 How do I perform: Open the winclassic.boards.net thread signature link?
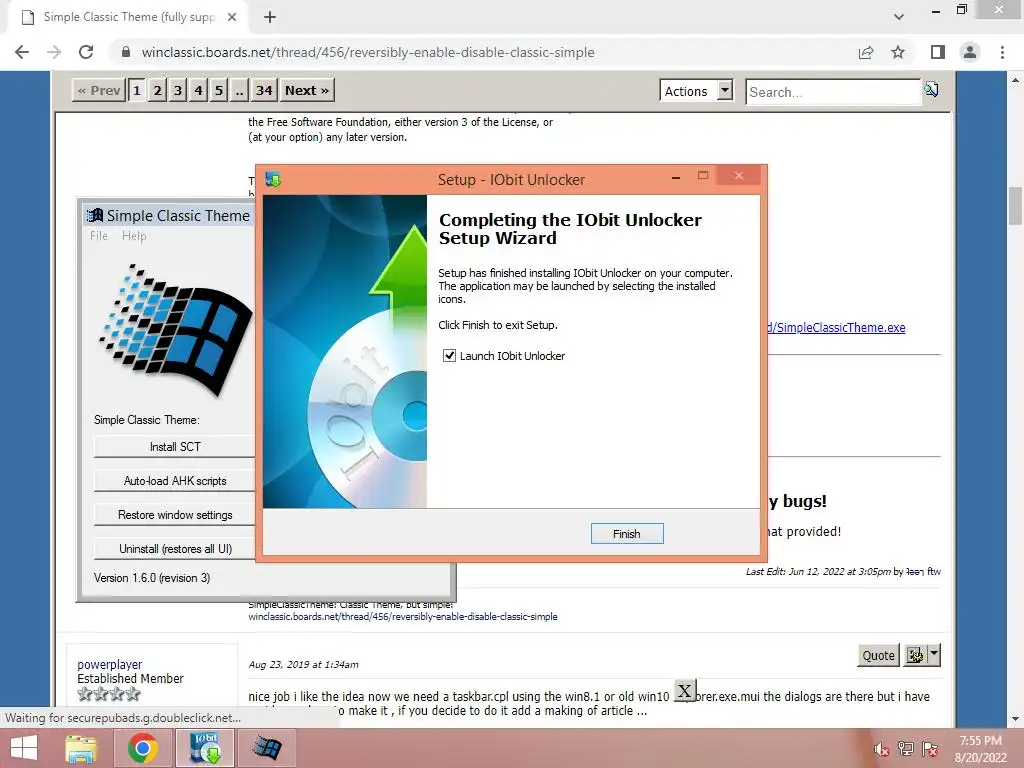click(403, 616)
